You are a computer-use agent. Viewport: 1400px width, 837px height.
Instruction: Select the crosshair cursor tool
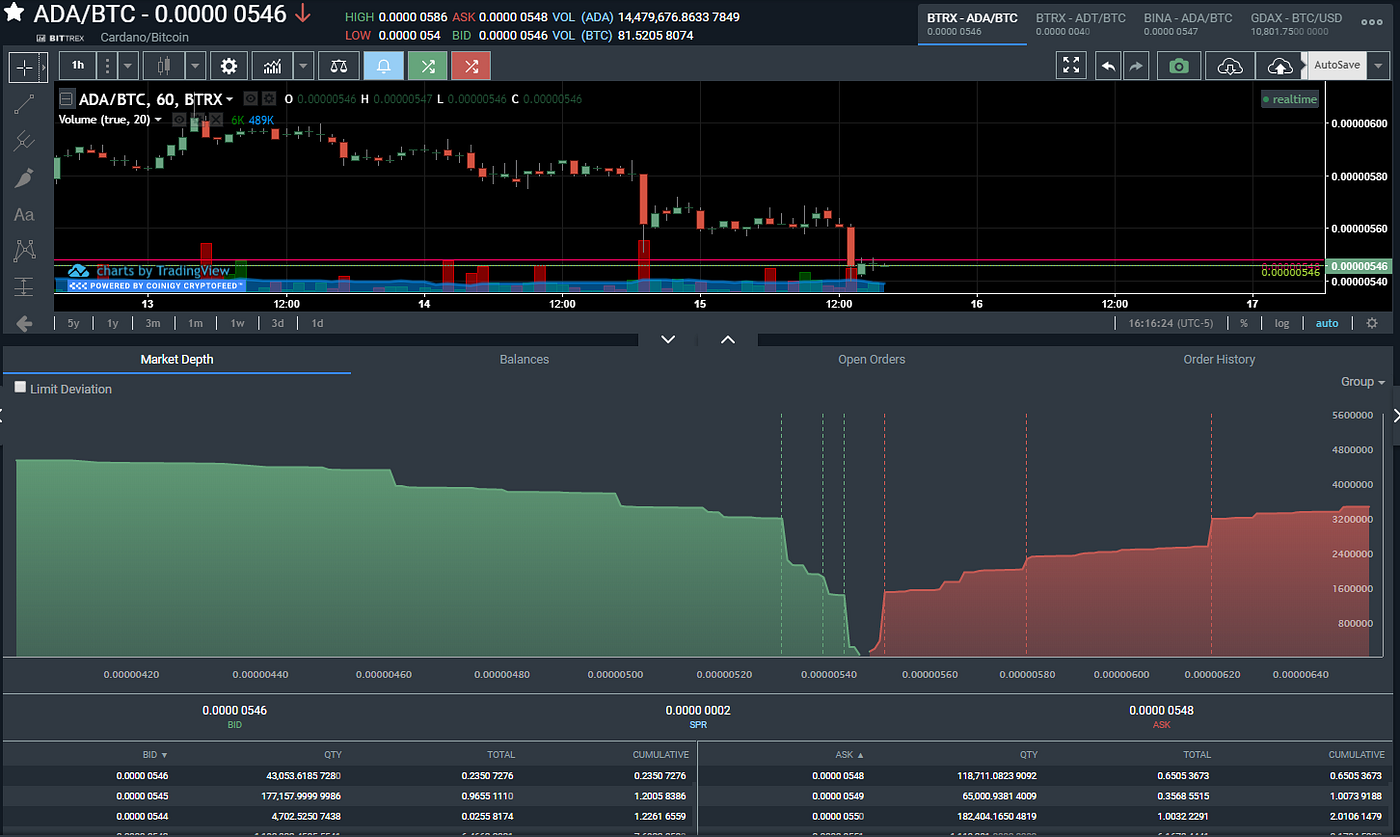[24, 67]
